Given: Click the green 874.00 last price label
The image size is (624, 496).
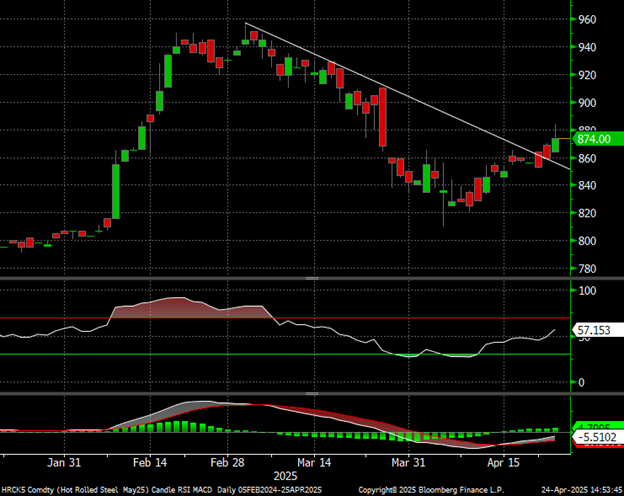Looking at the screenshot, I should click(x=595, y=141).
